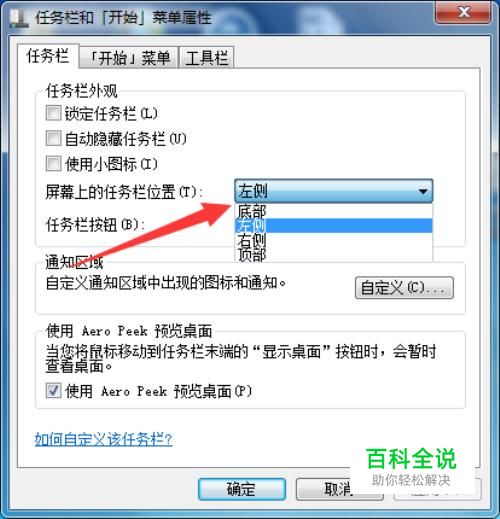Open the 左侧 position combo box
The width and height of the screenshot is (500, 519).
334,191
